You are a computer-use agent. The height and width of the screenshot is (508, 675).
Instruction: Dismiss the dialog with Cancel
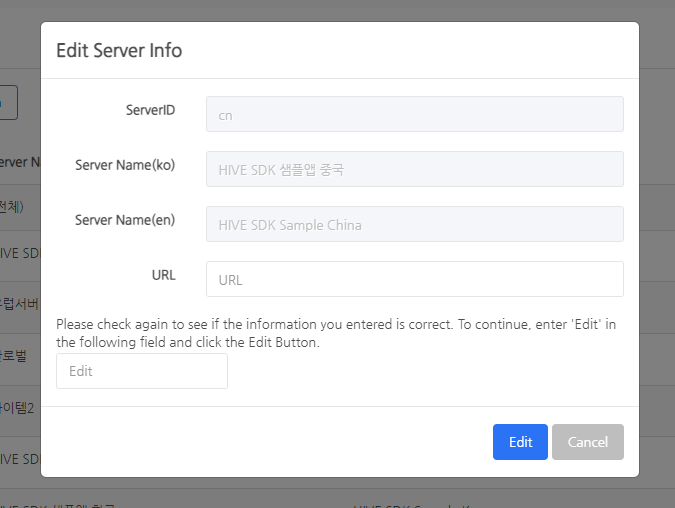(x=587, y=442)
